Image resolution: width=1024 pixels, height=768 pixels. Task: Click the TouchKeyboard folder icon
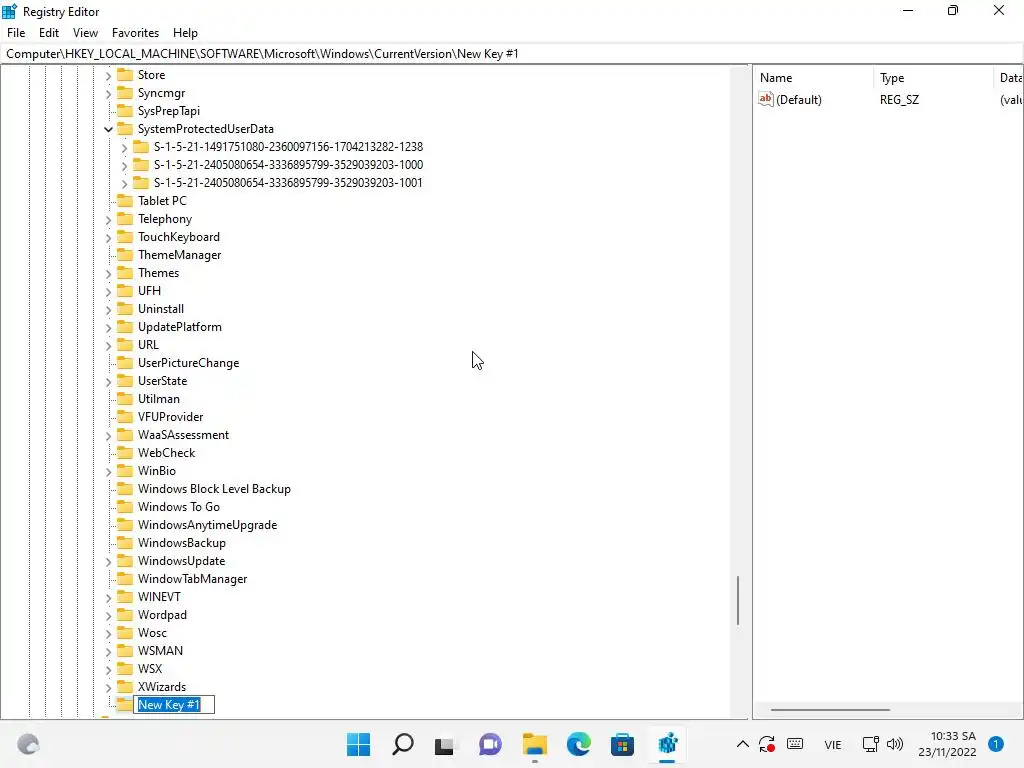point(125,236)
